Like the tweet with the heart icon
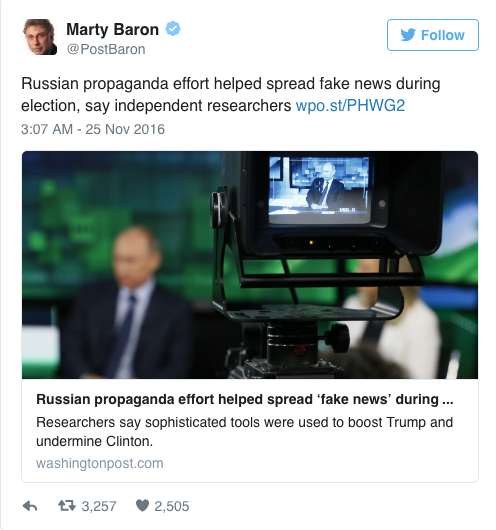 pyautogui.click(x=142, y=506)
